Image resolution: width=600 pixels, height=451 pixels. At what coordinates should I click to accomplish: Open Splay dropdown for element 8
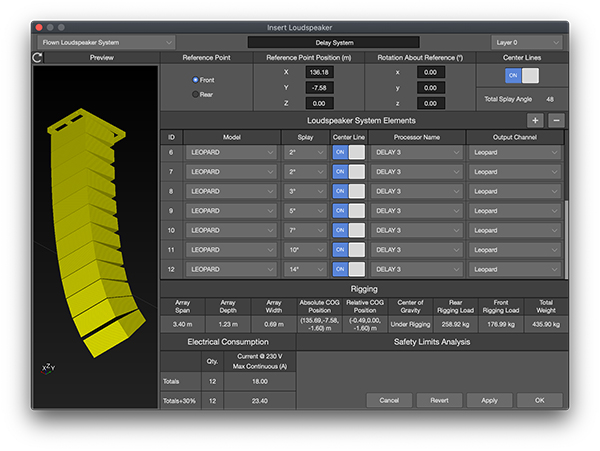[x=305, y=191]
